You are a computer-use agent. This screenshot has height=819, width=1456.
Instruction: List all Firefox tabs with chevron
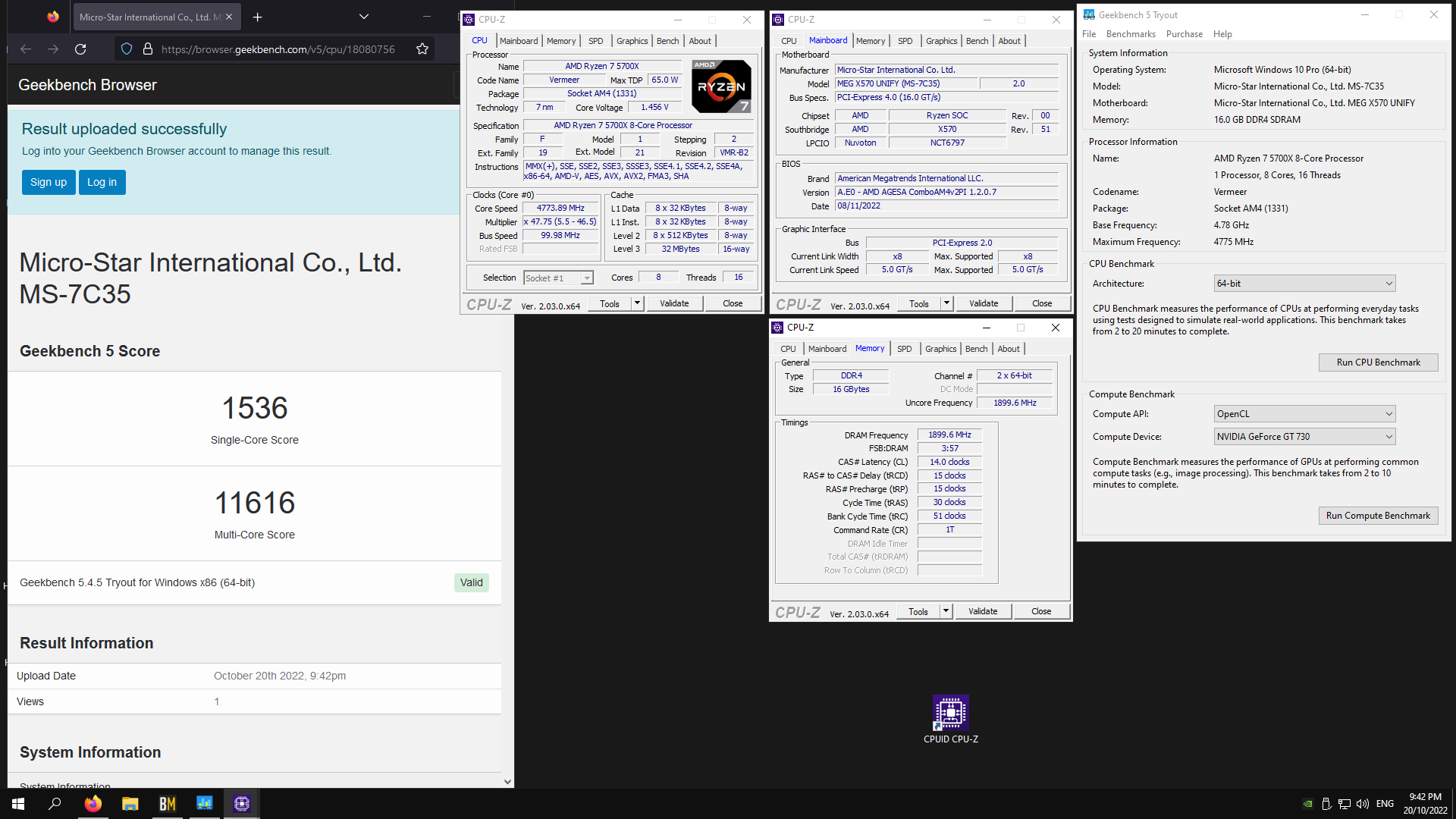[364, 17]
